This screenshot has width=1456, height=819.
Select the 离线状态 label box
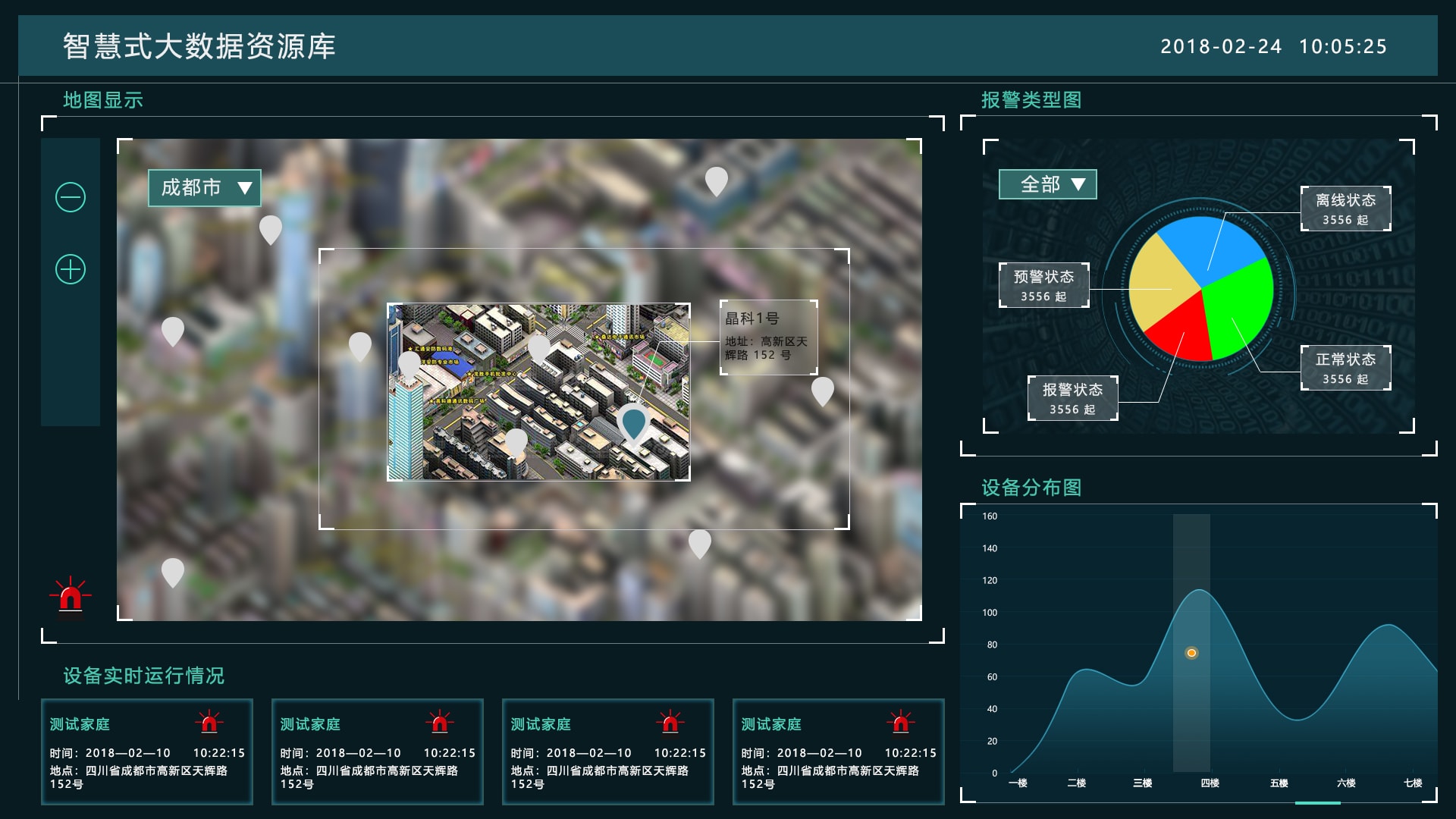(x=1346, y=209)
